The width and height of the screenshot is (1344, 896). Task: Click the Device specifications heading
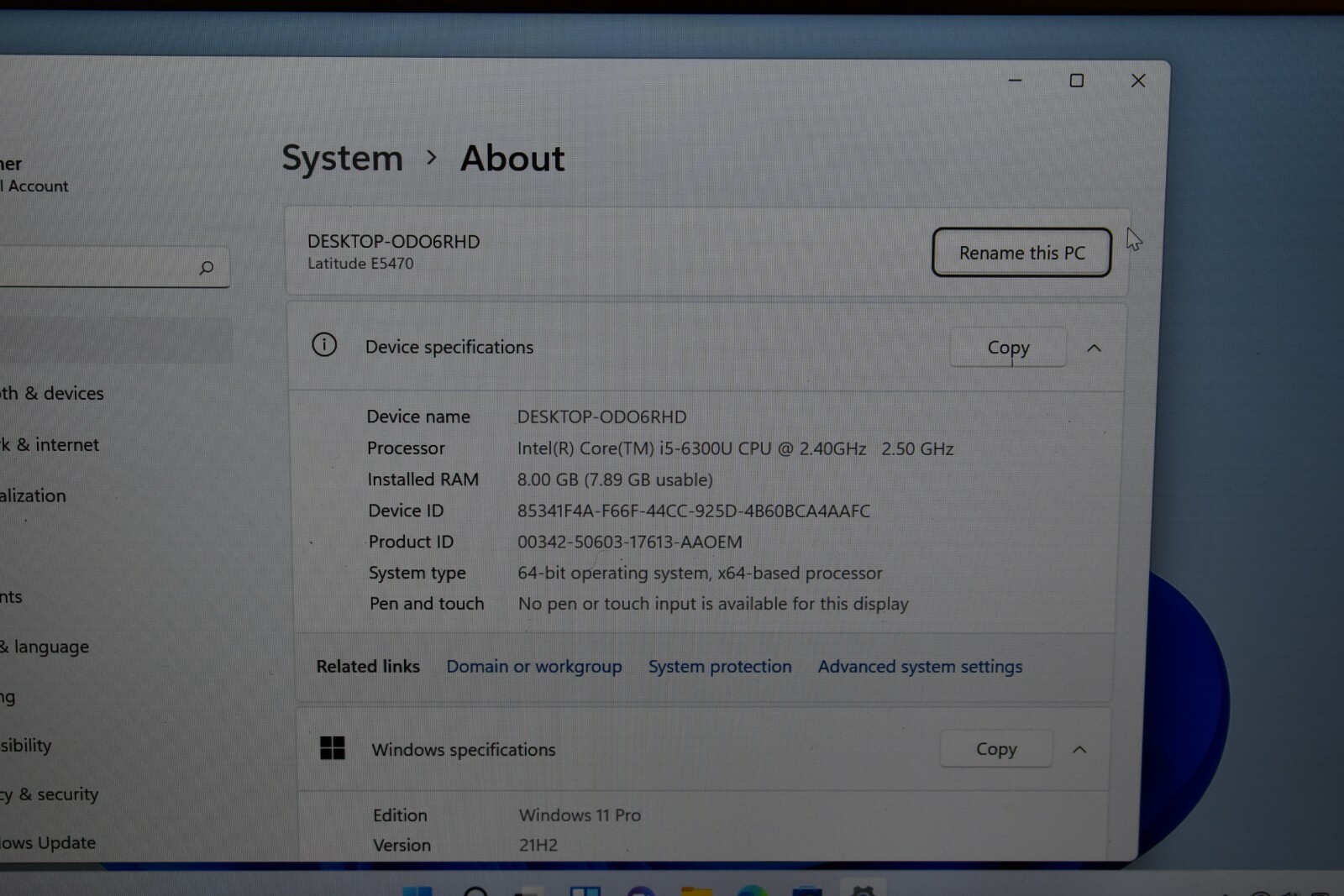[449, 347]
